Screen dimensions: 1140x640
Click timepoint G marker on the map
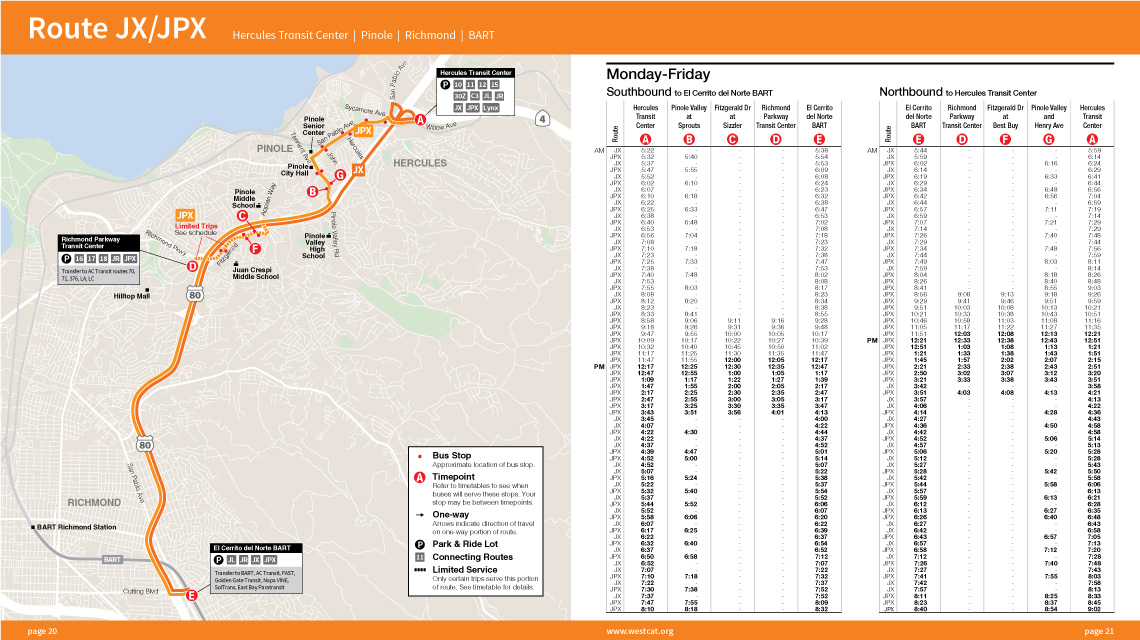click(x=340, y=174)
